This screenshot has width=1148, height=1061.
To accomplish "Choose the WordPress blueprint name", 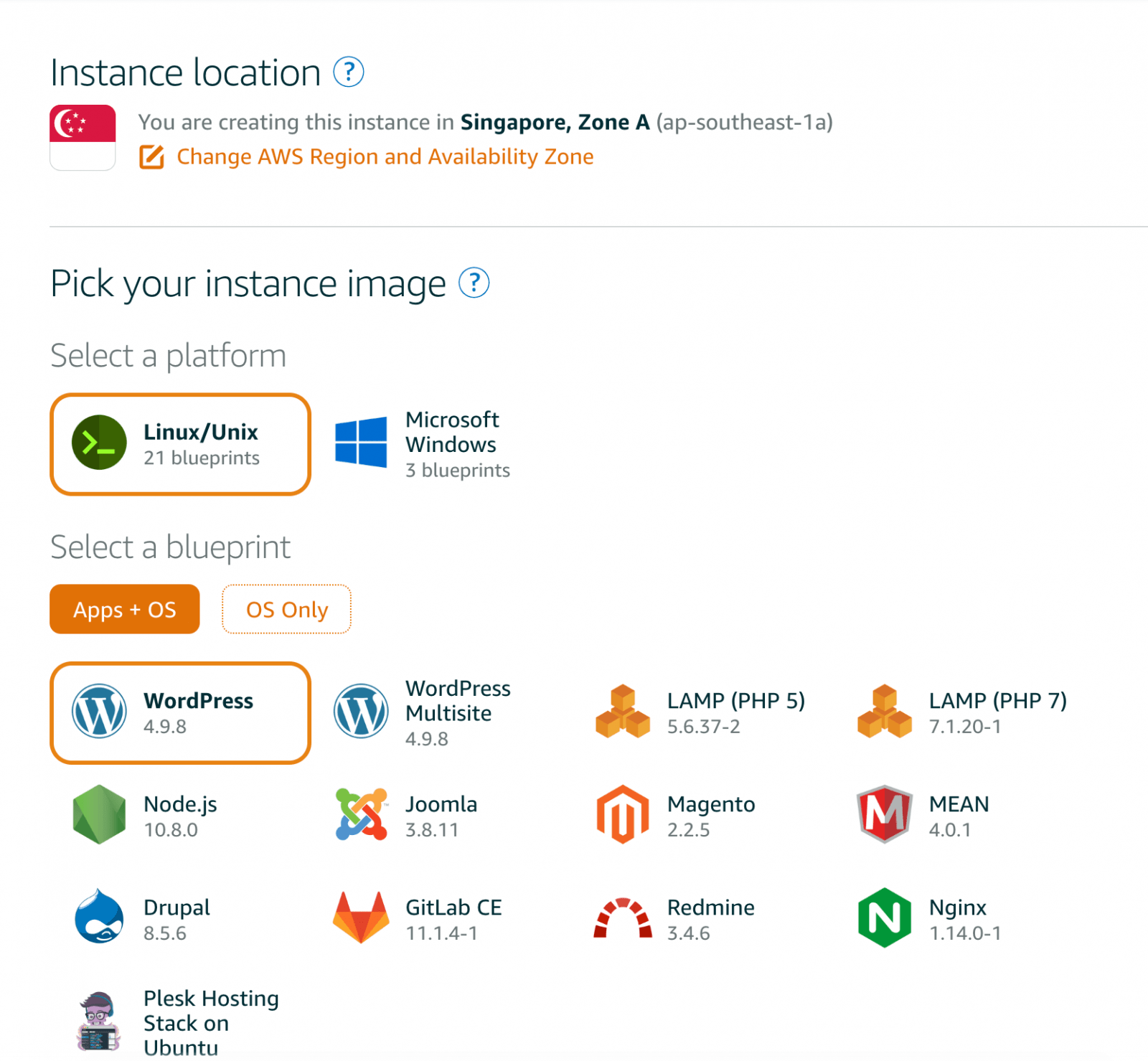I will point(198,700).
